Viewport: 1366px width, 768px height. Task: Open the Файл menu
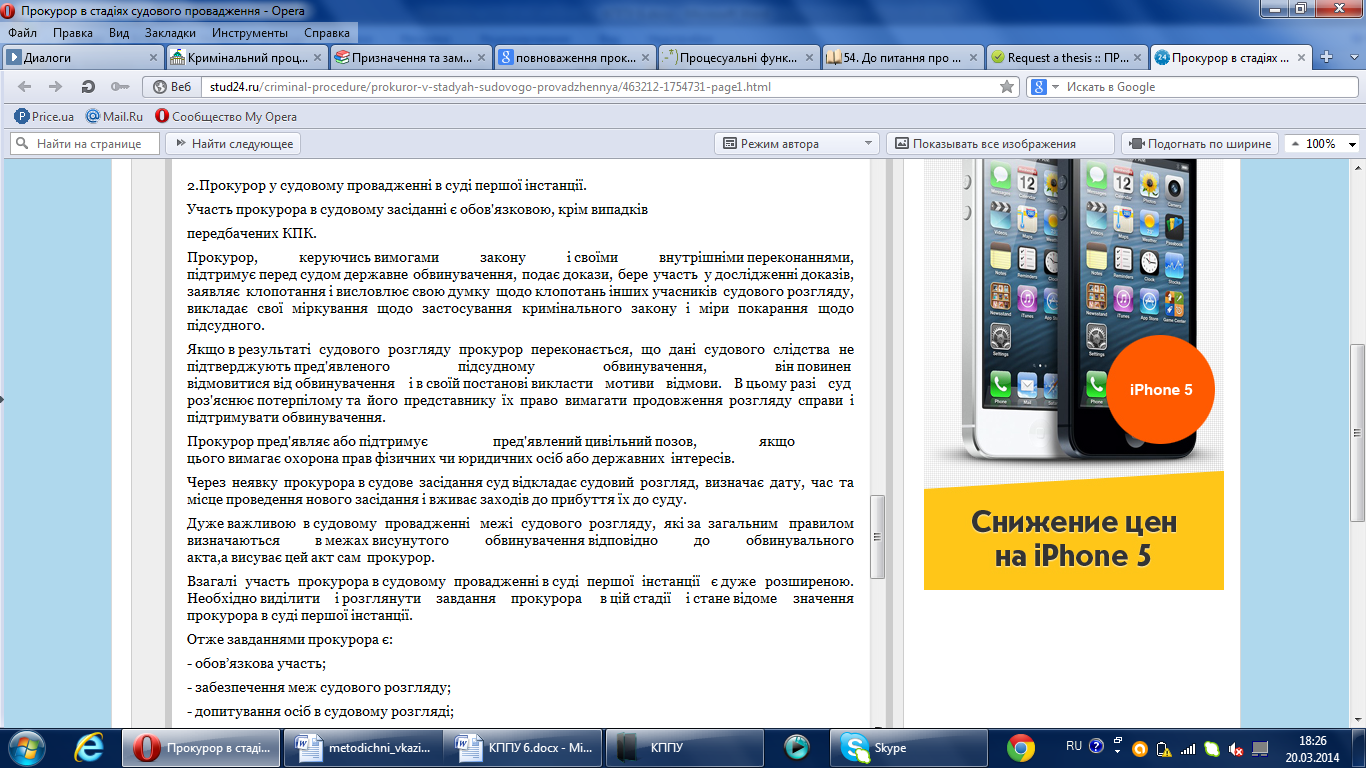click(22, 32)
